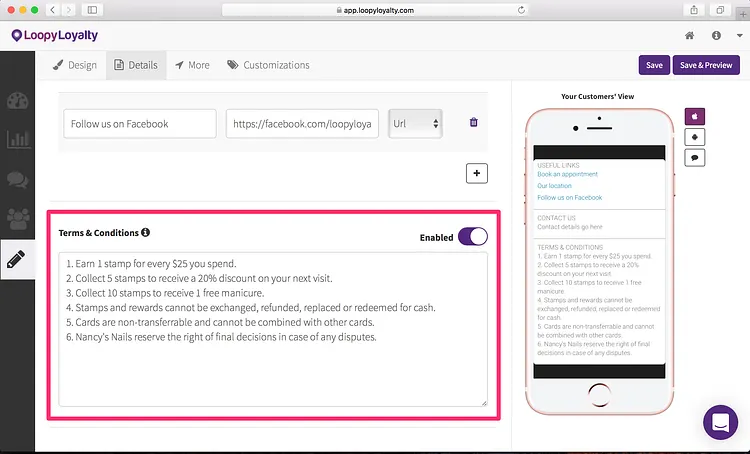Expand the account menu caret in header
Viewport: 750px width, 454px height.
tap(739, 35)
